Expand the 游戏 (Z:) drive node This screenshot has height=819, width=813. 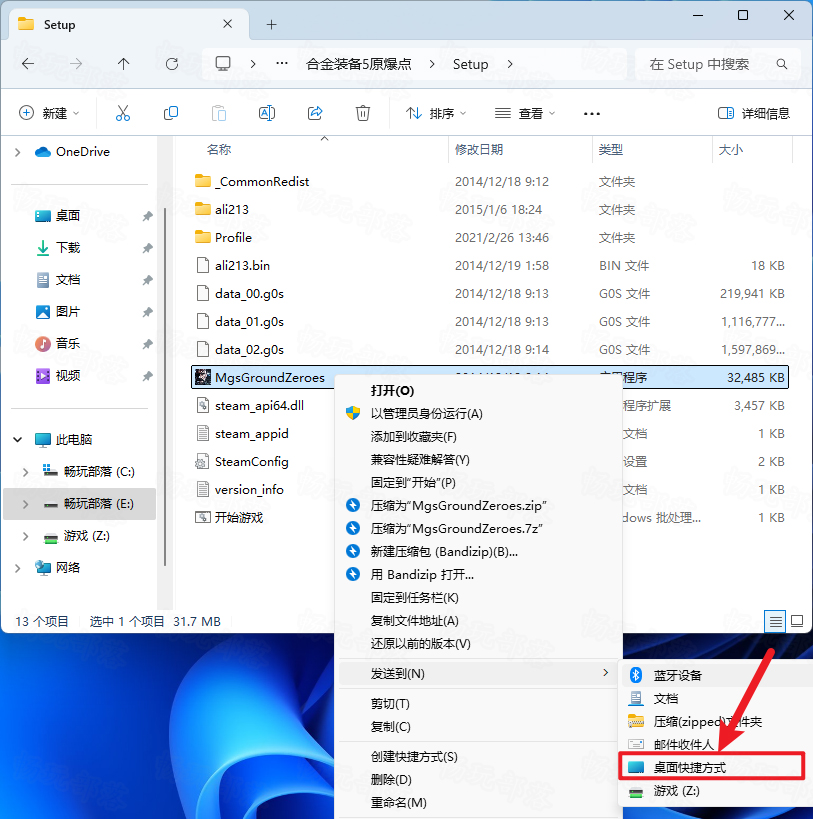coord(25,536)
